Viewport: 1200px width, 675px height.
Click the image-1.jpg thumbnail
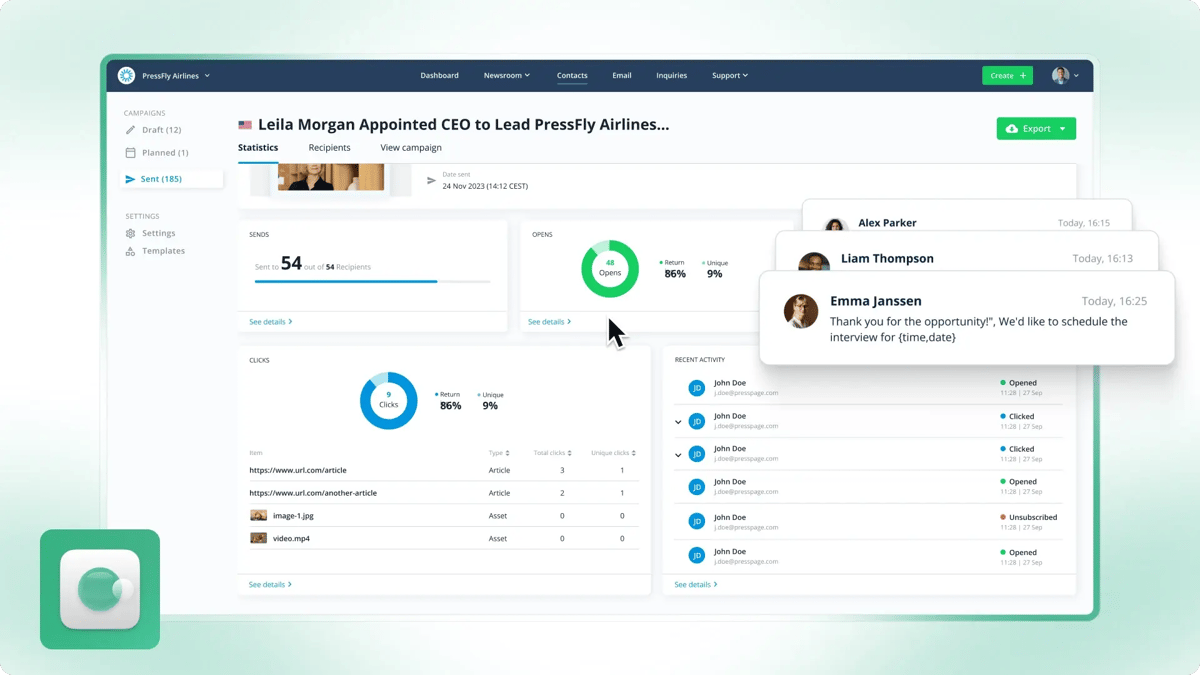tap(258, 516)
